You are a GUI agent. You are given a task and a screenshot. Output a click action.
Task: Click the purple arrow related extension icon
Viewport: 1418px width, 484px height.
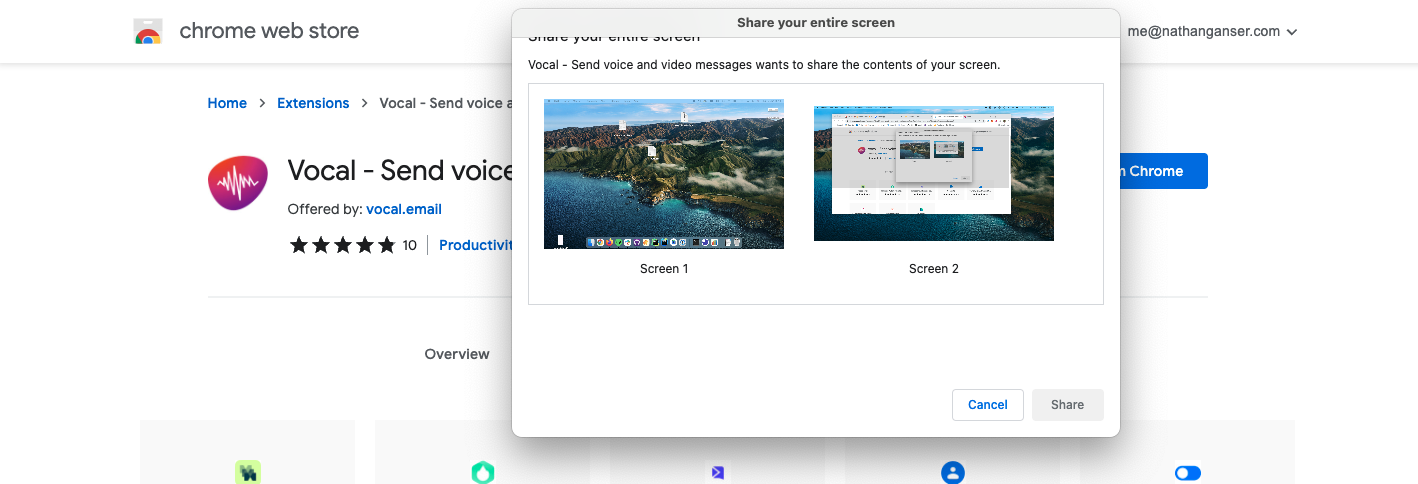point(718,472)
